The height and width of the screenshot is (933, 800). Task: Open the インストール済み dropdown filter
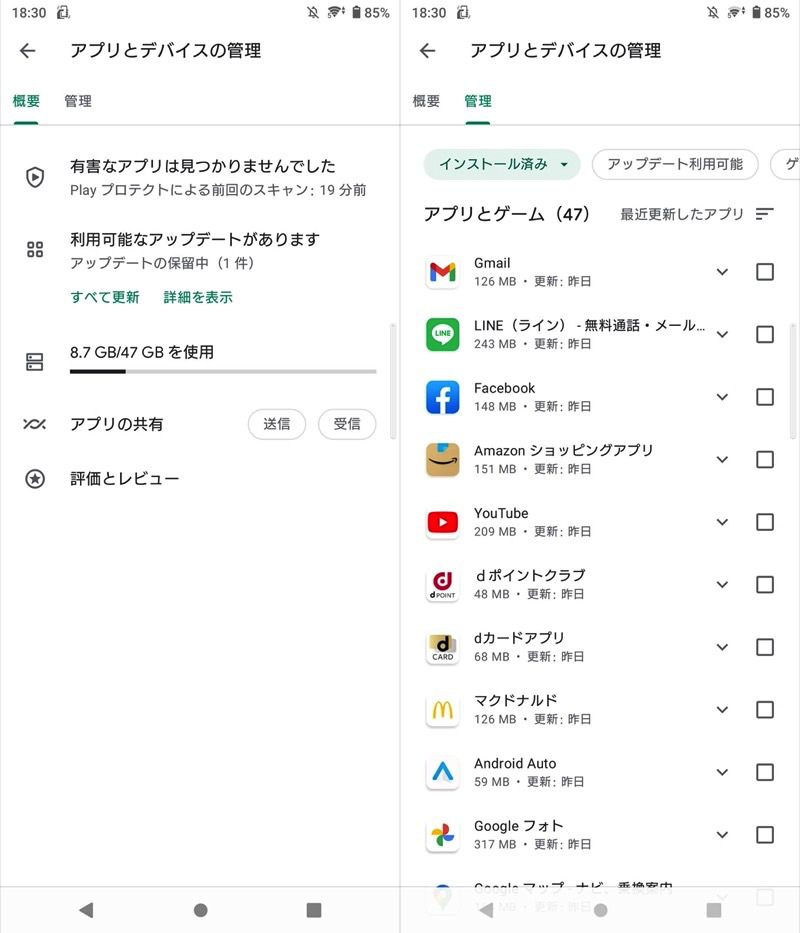click(502, 164)
